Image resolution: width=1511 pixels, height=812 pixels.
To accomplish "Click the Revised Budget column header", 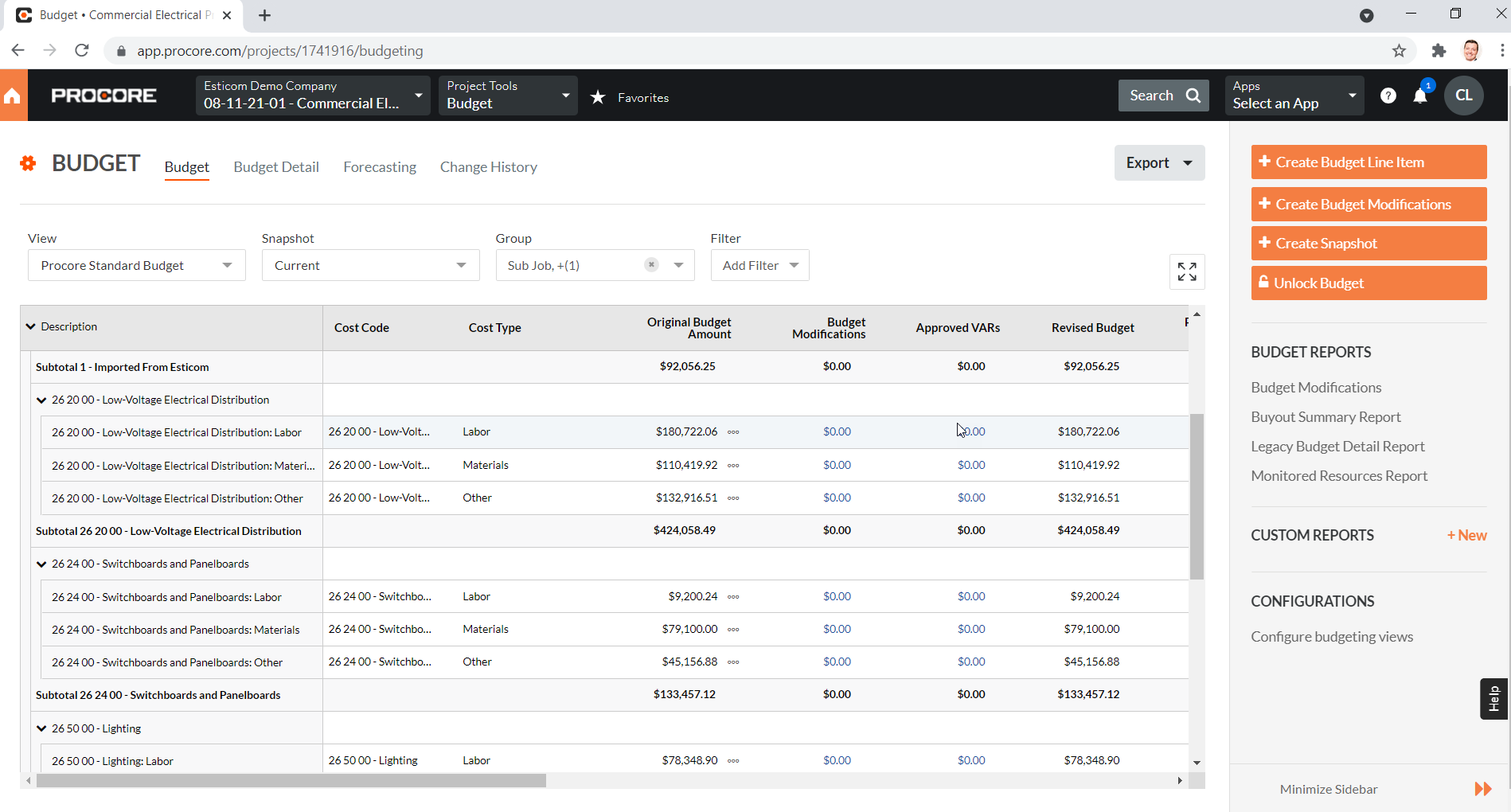I will [x=1092, y=328].
